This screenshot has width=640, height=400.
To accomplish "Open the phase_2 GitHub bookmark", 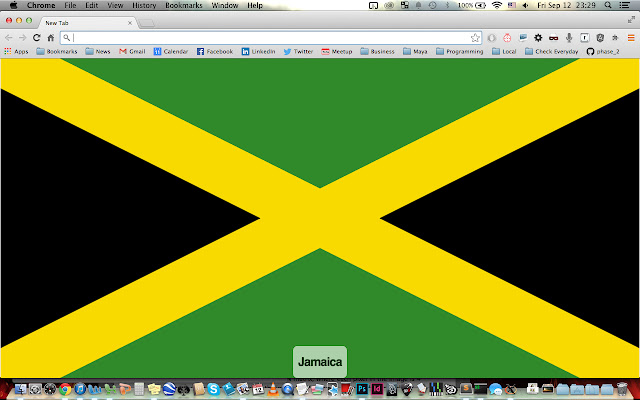I will [603, 51].
